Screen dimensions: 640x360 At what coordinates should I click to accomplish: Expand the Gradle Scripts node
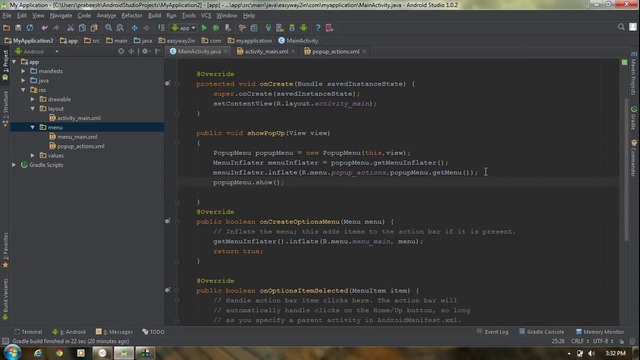click(14, 165)
